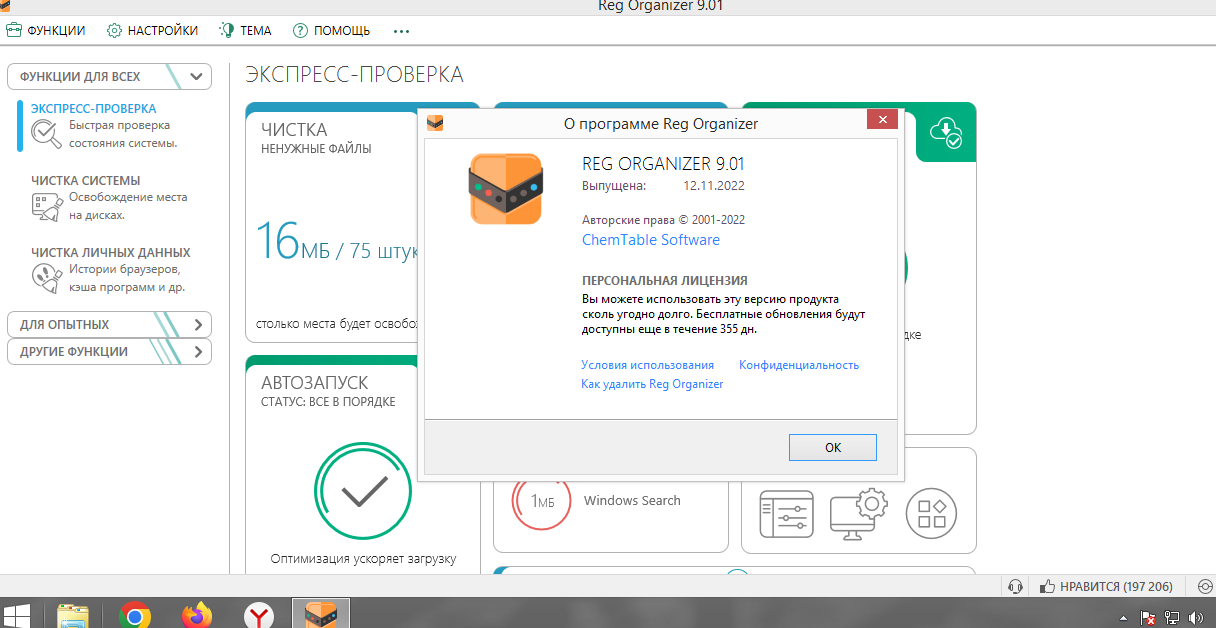Launch Google Chrome from the taskbar
Screen dimensions: 1216x628
(x=134, y=614)
